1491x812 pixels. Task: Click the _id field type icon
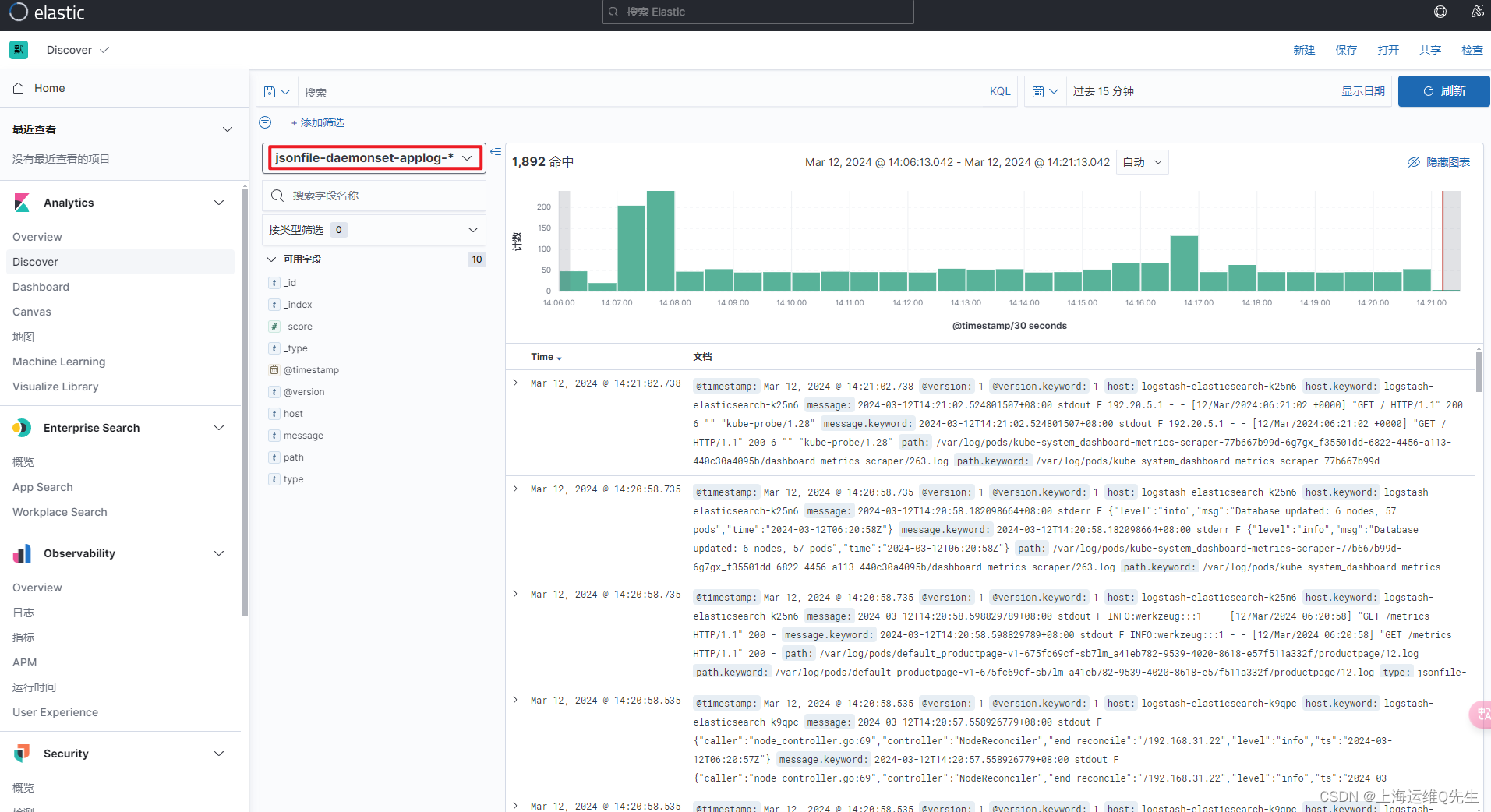coord(274,283)
